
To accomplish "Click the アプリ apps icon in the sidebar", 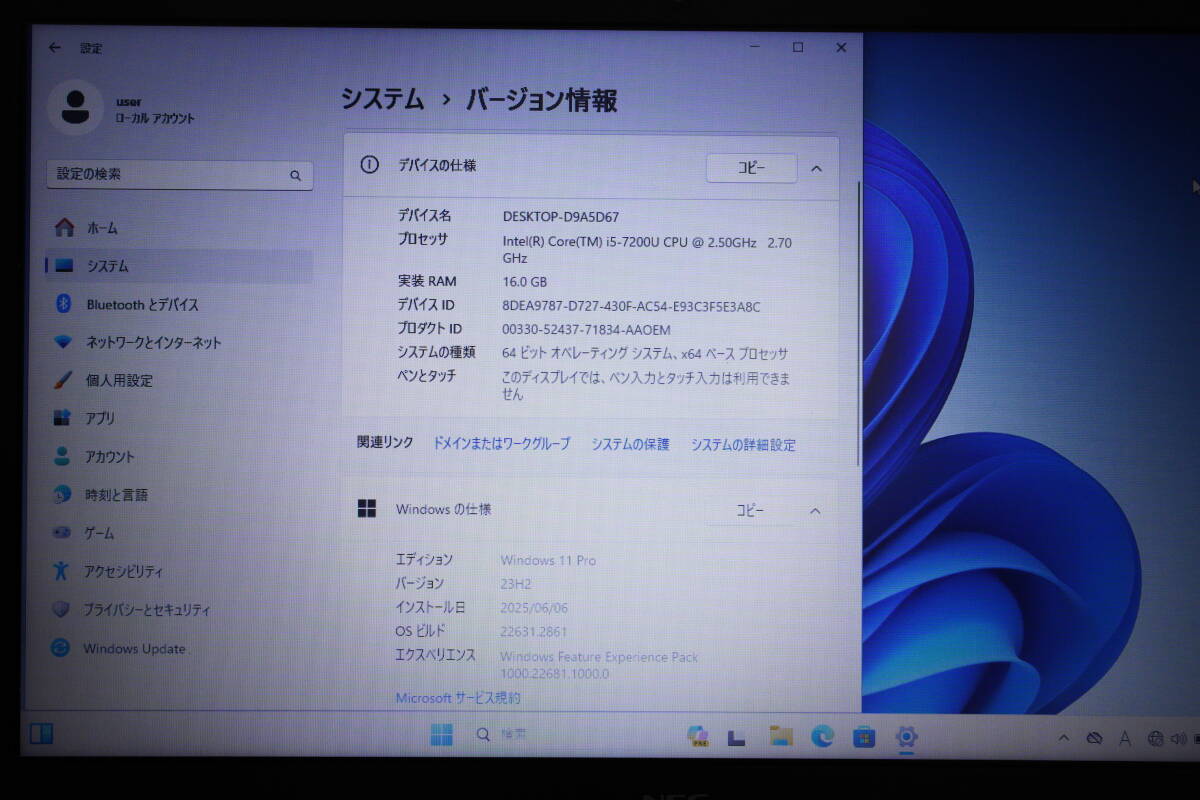I will (x=63, y=418).
